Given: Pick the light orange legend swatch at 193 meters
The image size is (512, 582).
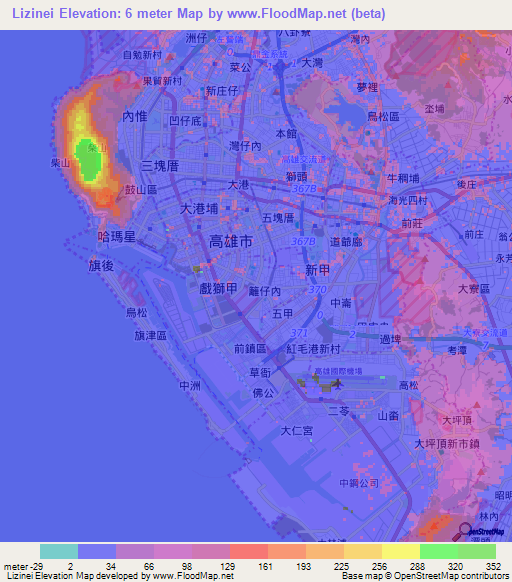Looking at the screenshot, I should 325,551.
